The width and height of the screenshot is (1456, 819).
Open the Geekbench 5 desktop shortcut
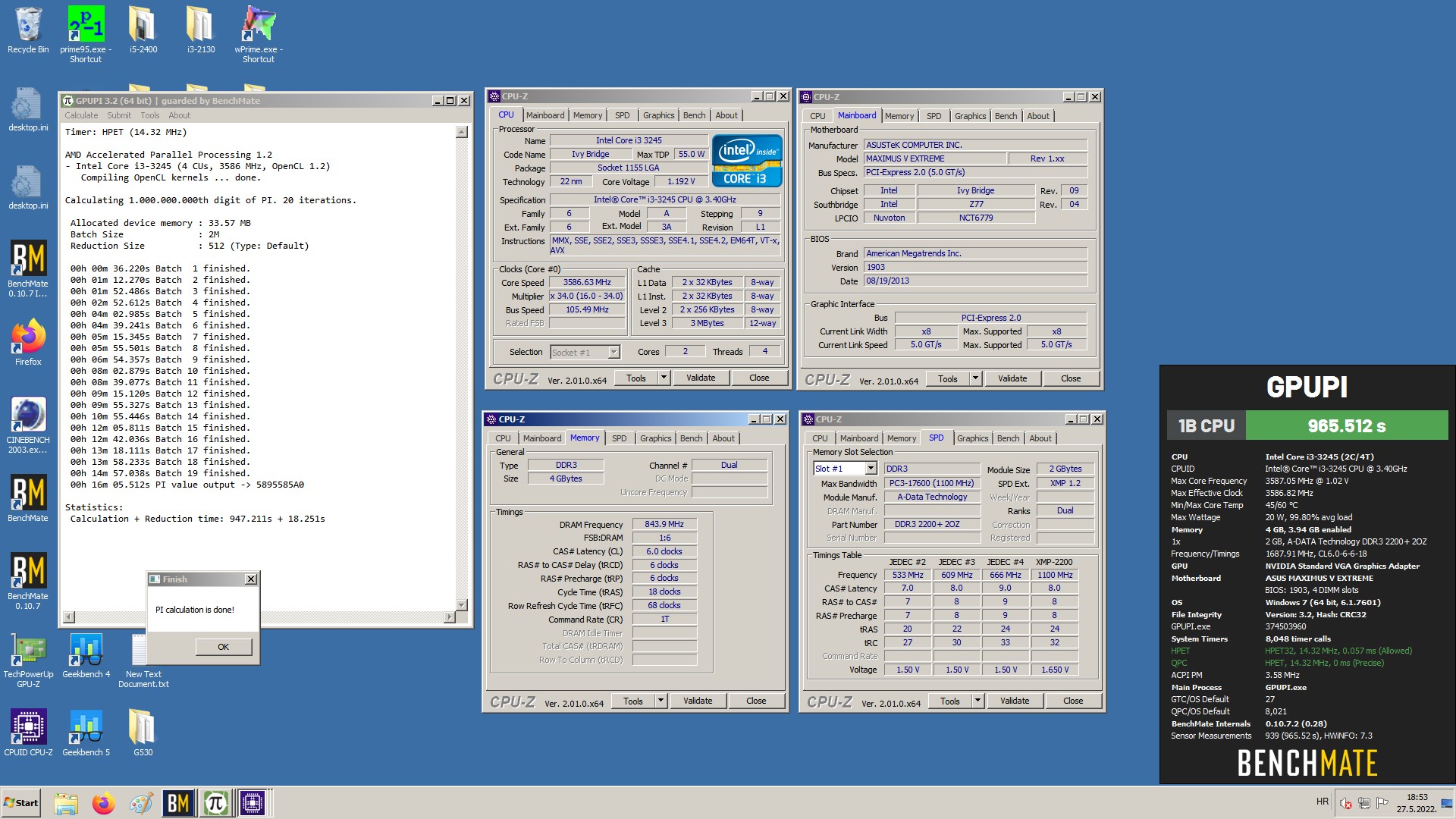[86, 733]
